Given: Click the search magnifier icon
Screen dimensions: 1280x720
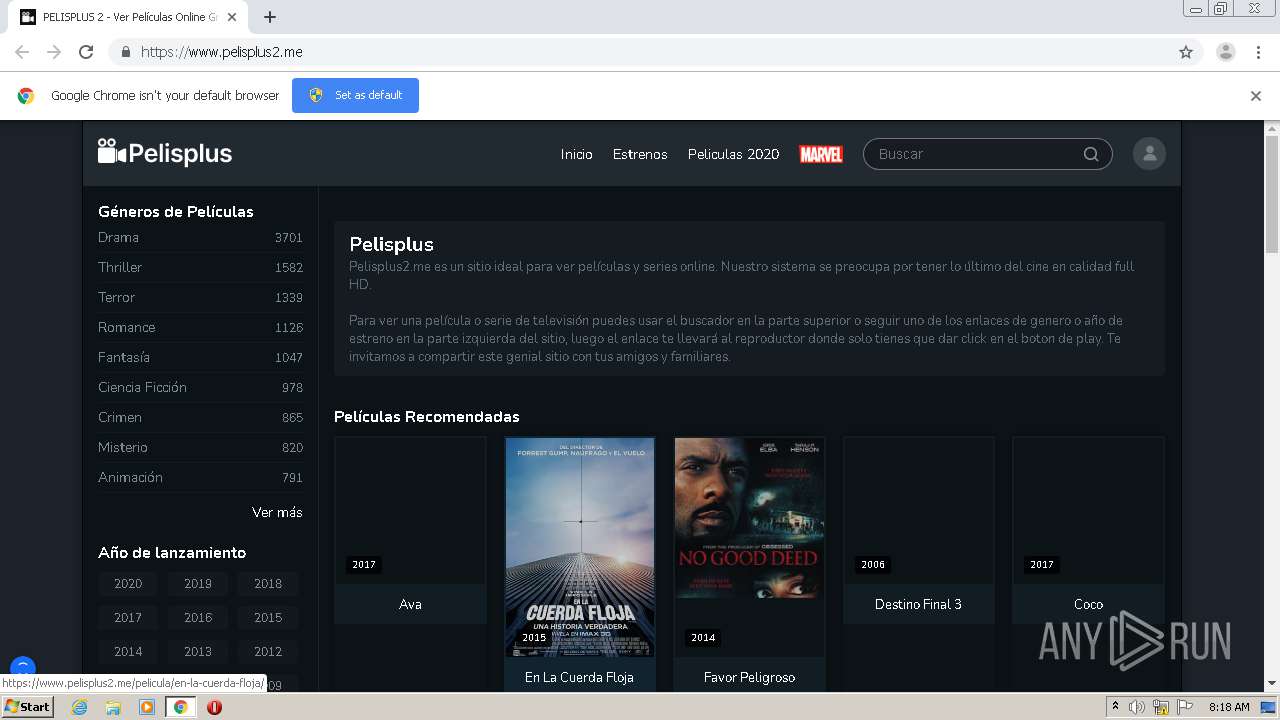Looking at the screenshot, I should coord(1091,154).
